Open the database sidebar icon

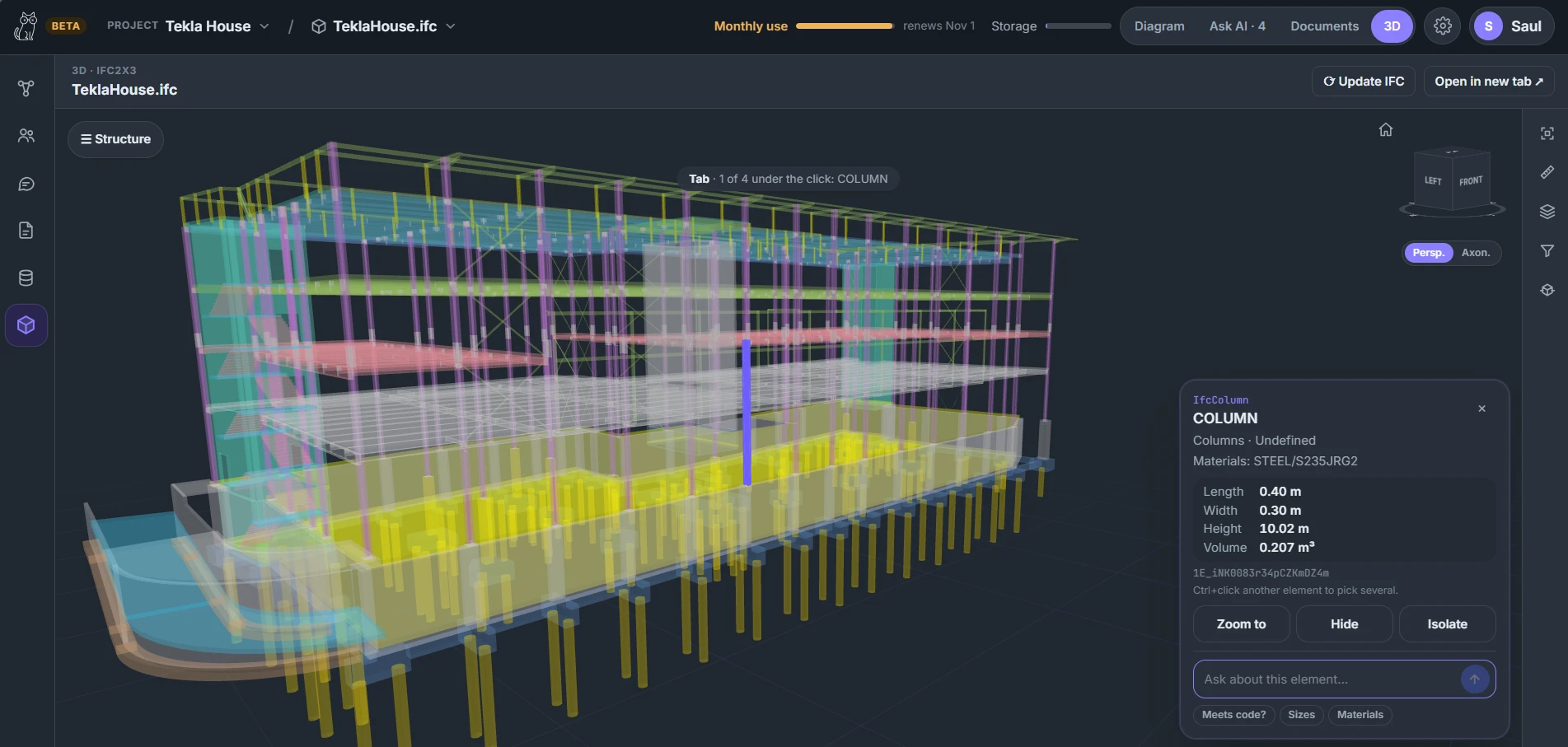[x=26, y=278]
